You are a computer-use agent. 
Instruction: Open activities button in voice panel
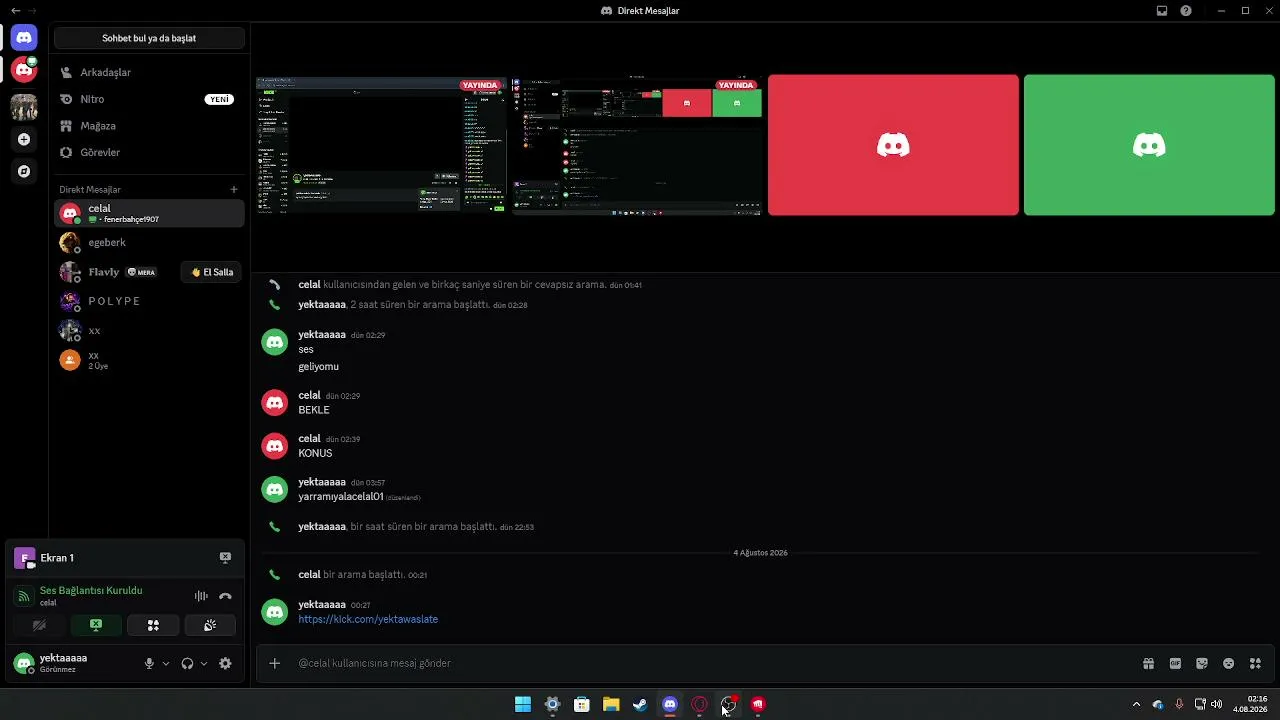pyautogui.click(x=153, y=625)
